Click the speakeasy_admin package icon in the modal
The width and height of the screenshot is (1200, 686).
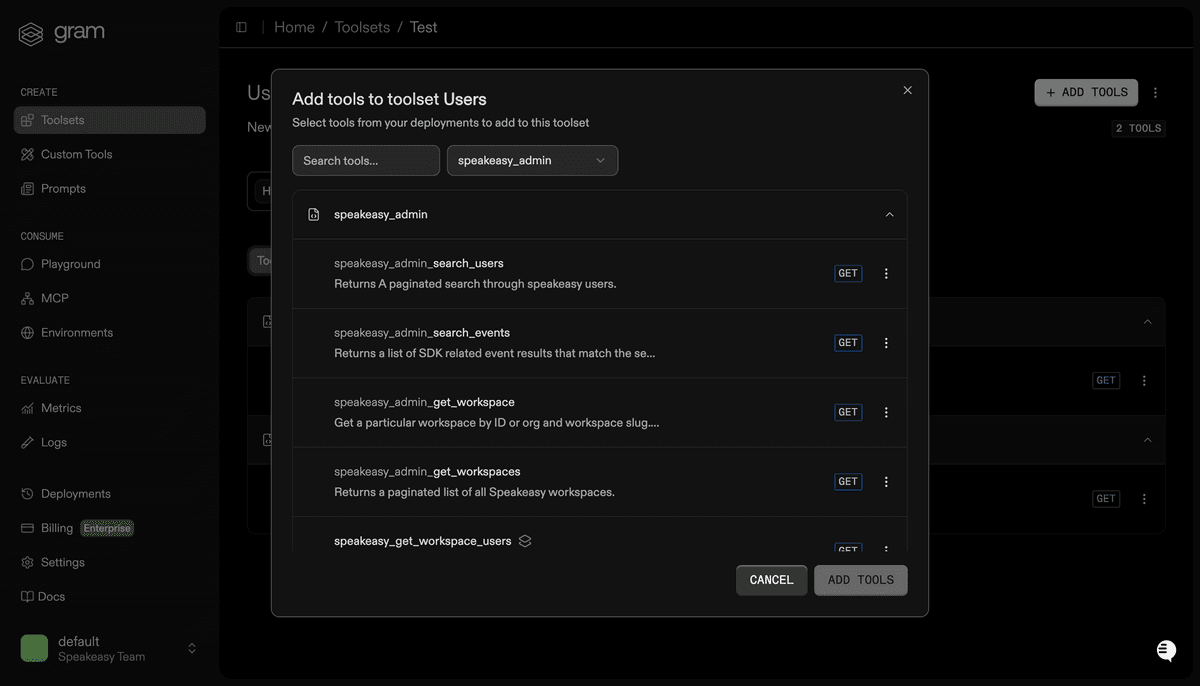[x=314, y=213]
